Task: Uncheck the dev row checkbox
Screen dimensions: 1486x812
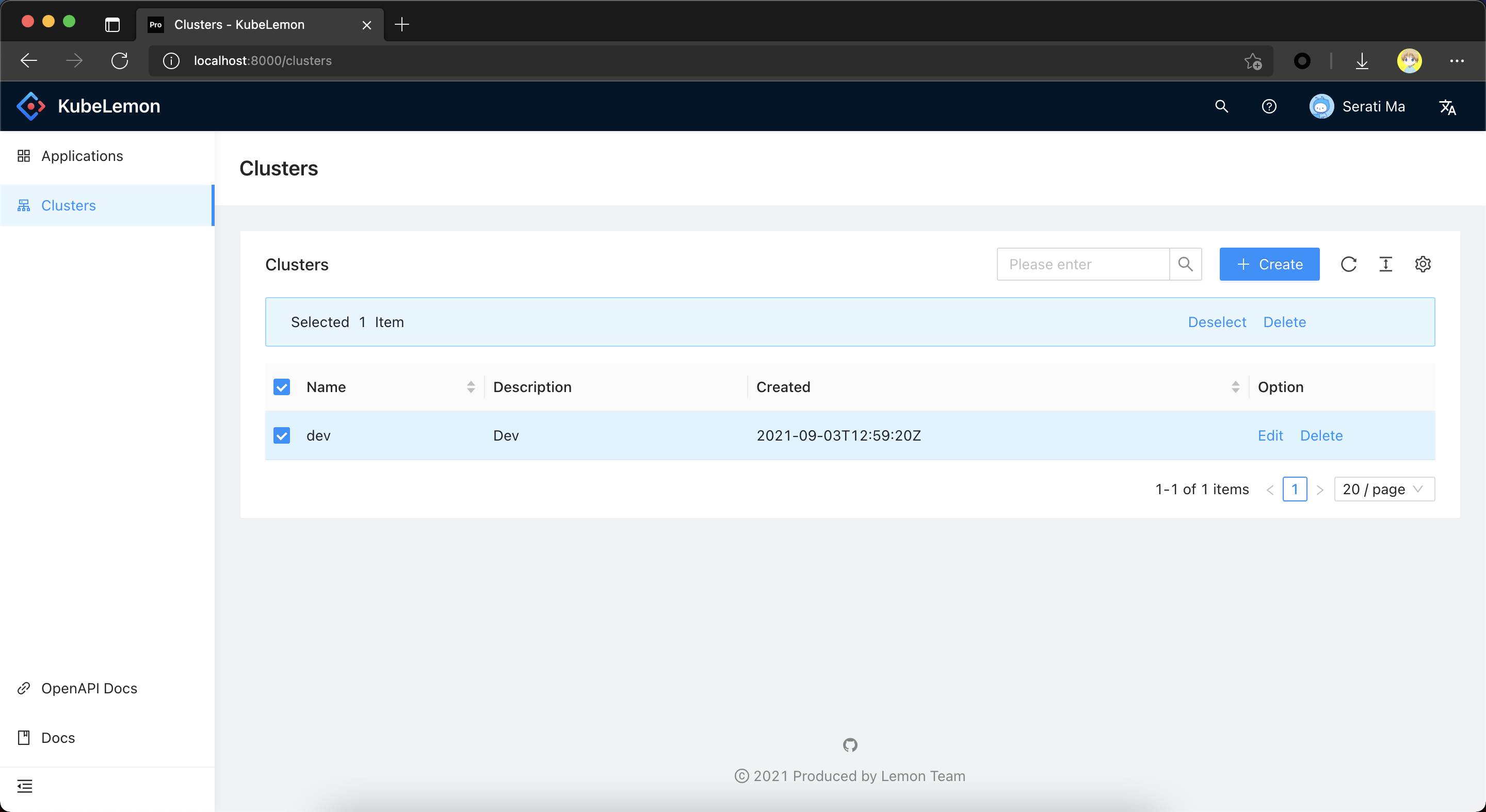Action: (282, 435)
